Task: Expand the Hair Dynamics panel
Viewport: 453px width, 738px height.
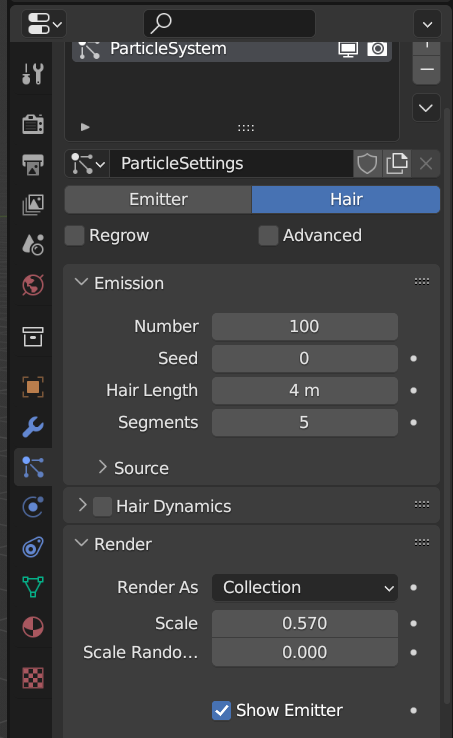Action: (82, 505)
